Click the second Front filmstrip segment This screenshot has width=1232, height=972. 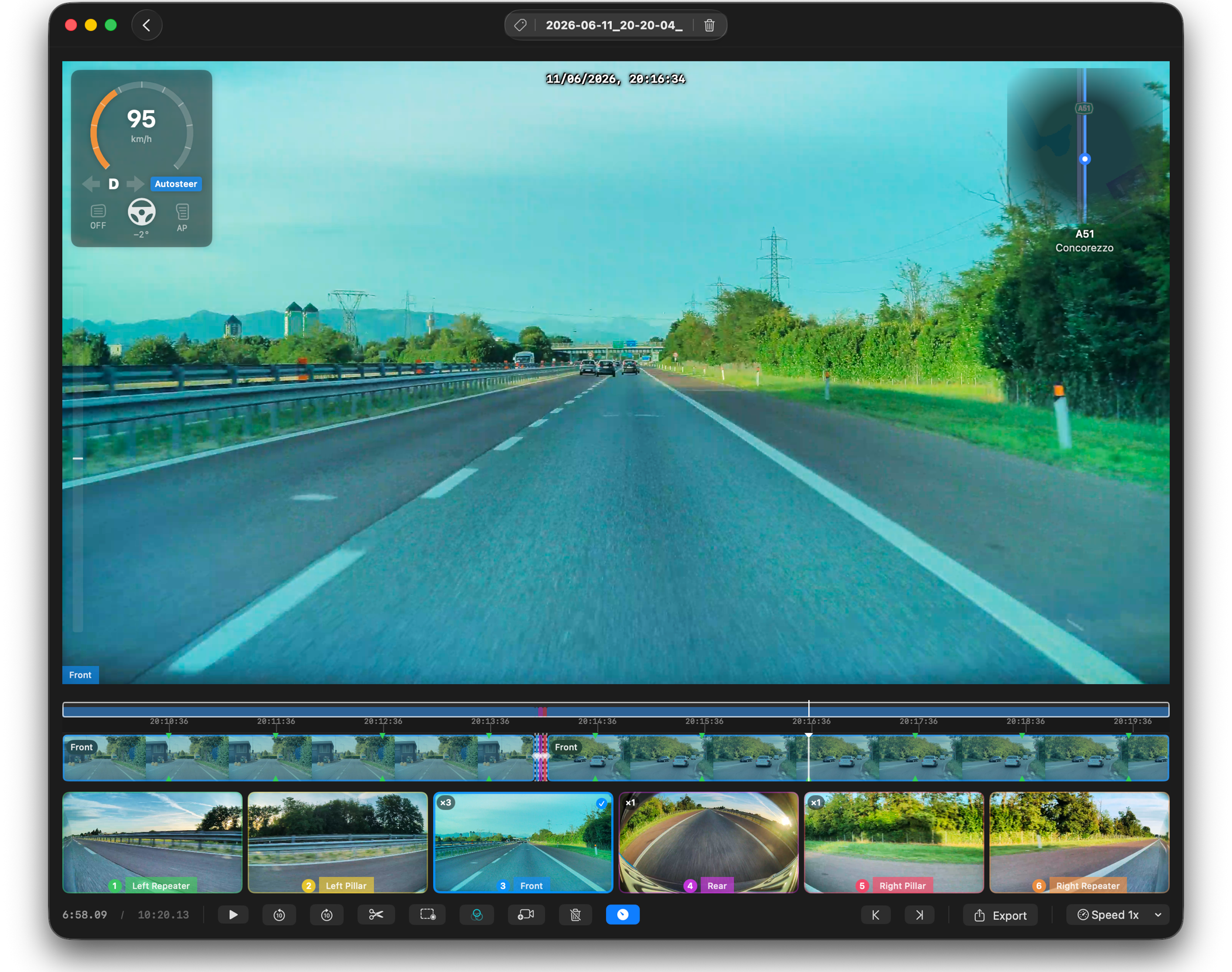pyautogui.click(x=858, y=757)
